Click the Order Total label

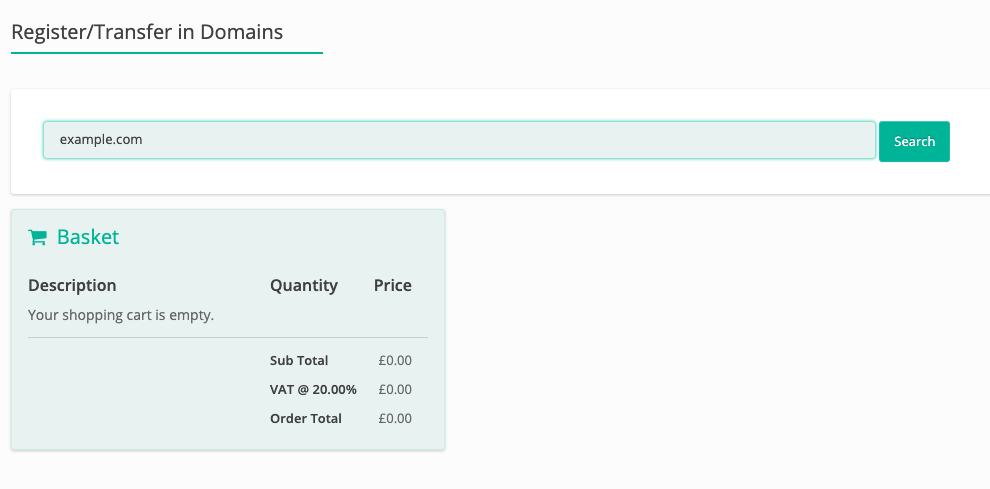[x=306, y=418]
